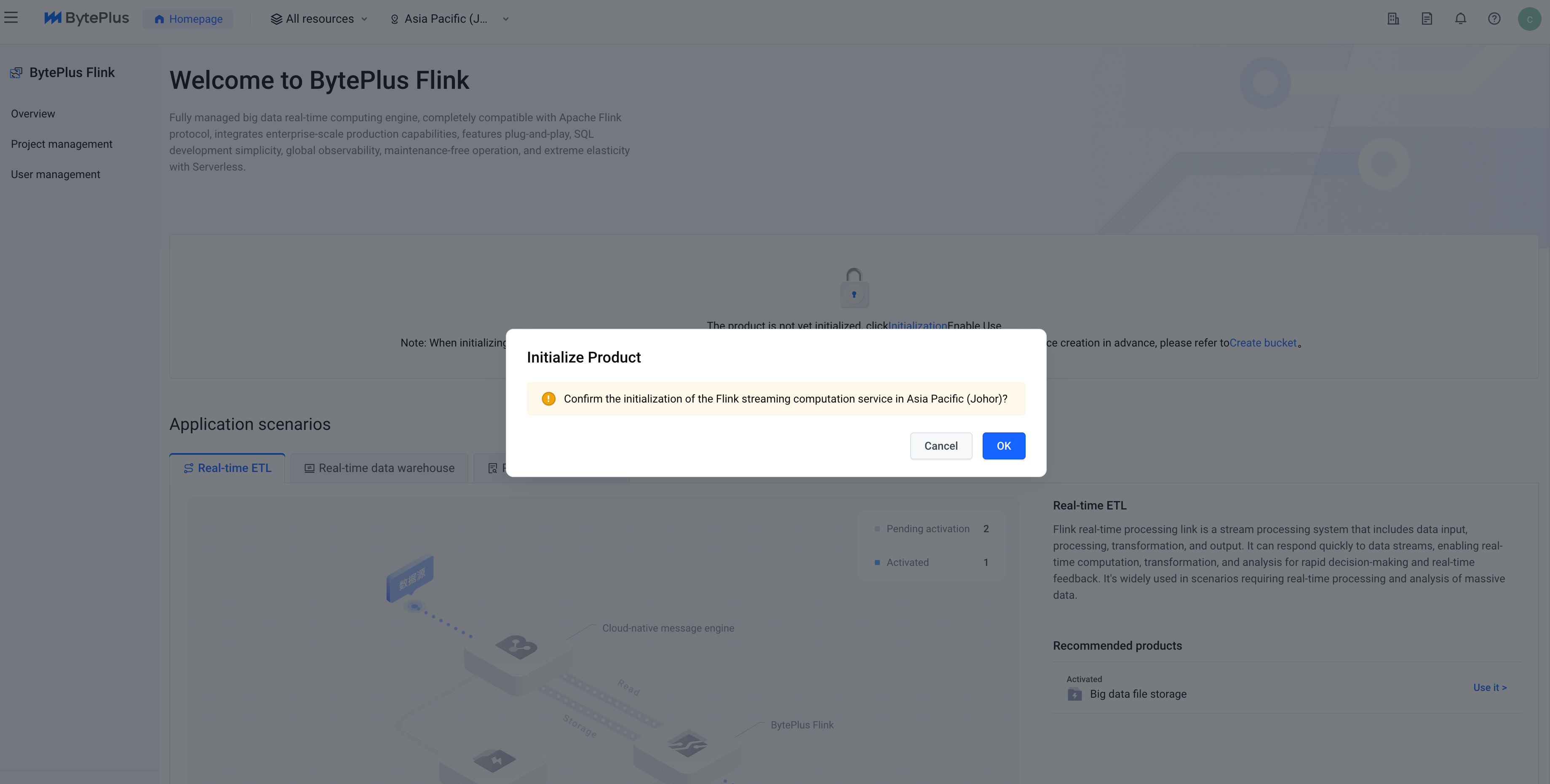The height and width of the screenshot is (784, 1550).
Task: Open the hamburger navigation menu
Action: (11, 18)
